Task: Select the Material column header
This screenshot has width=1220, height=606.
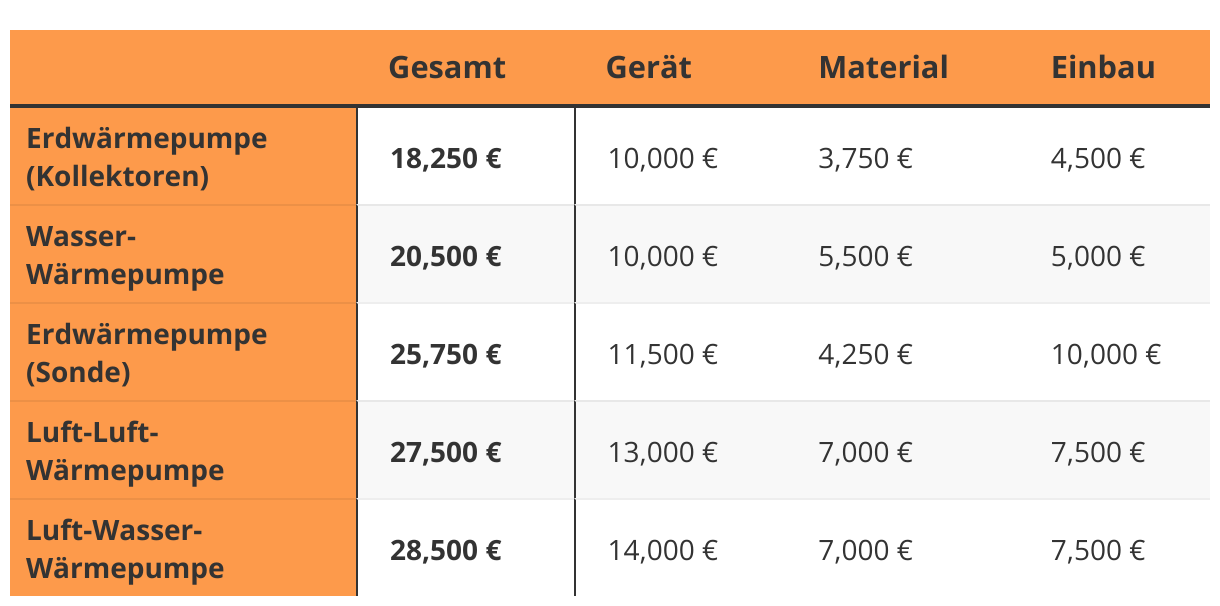Action: coord(883,68)
